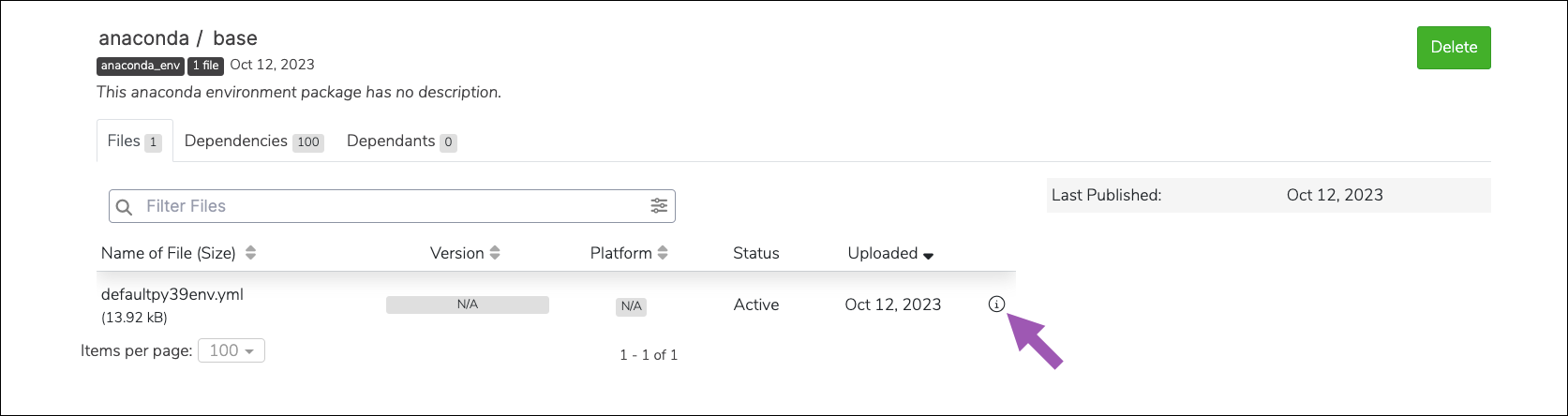The image size is (1568, 416).
Task: Switch to the Dependencies tab
Action: pos(254,141)
